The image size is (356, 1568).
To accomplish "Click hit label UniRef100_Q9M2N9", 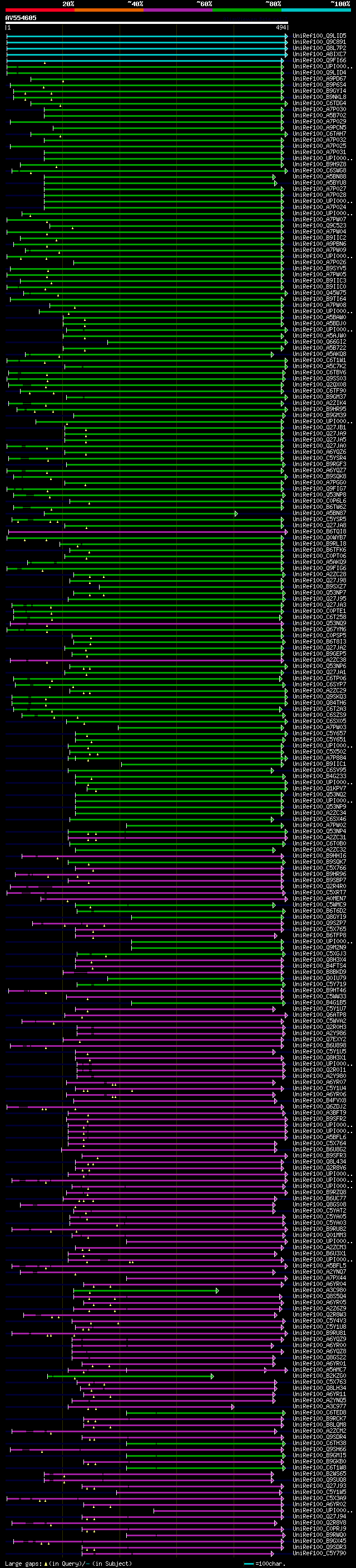I will pyautogui.click(x=319, y=947).
